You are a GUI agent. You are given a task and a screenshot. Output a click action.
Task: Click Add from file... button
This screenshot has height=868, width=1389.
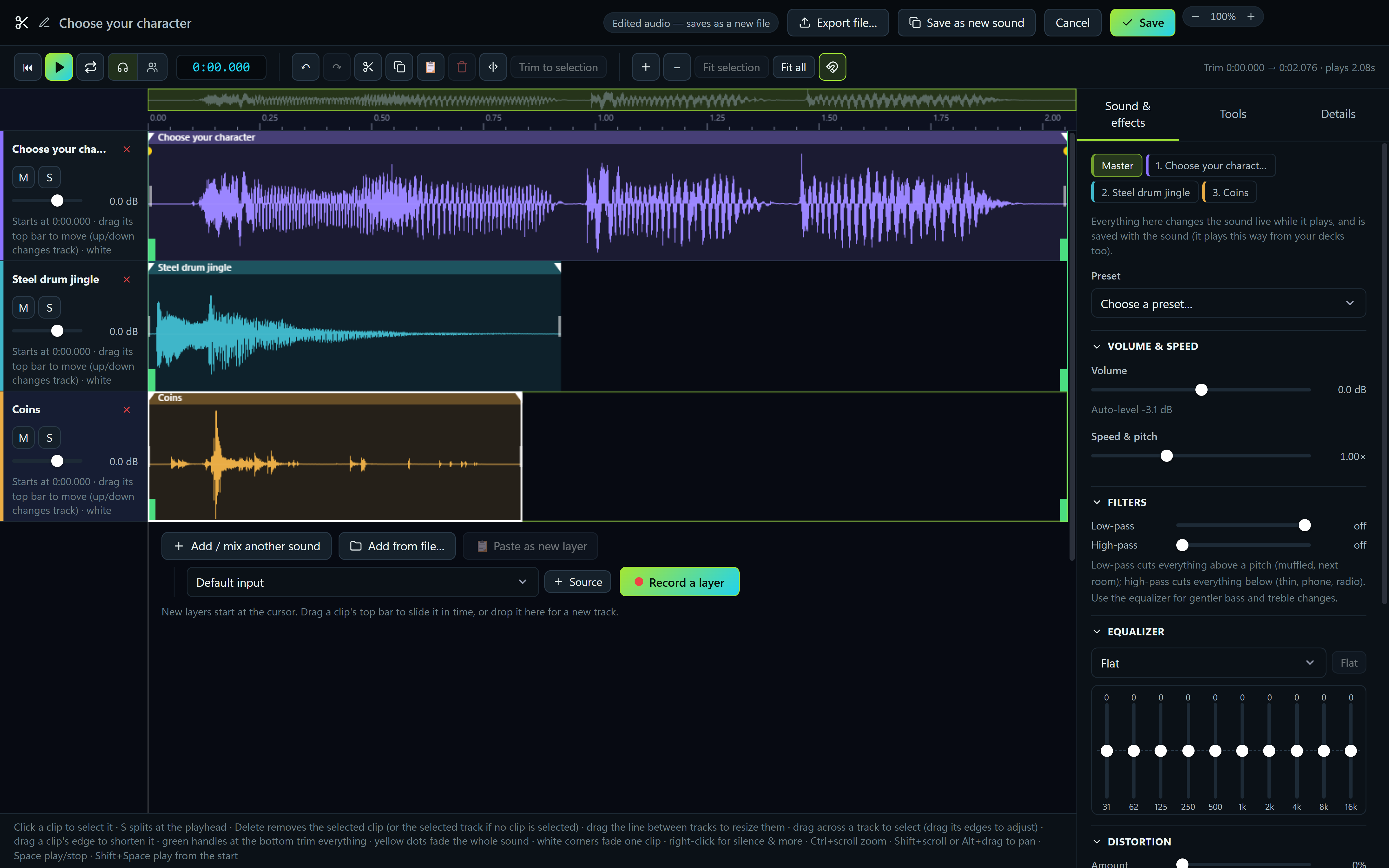tap(397, 546)
